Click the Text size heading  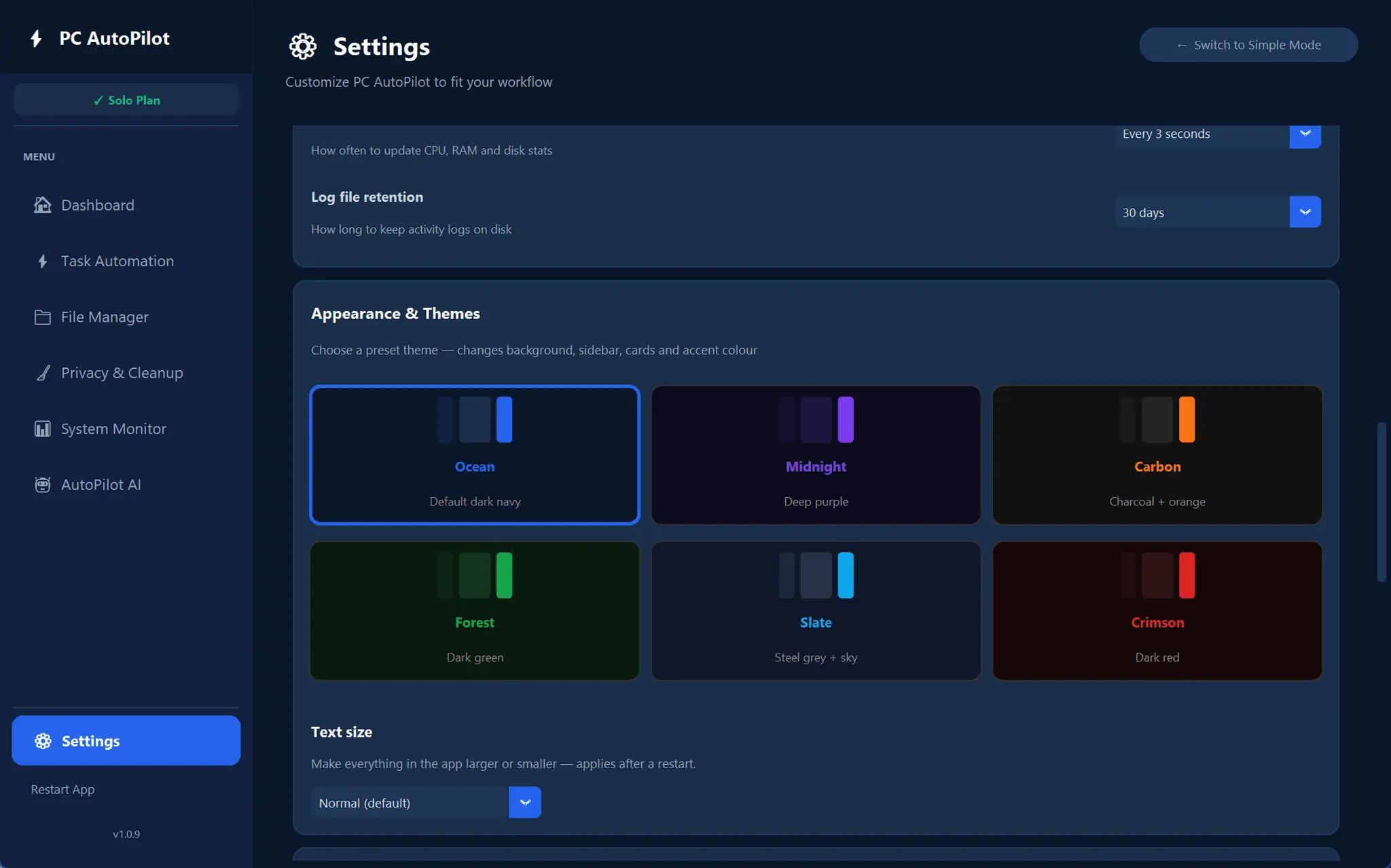(x=342, y=732)
